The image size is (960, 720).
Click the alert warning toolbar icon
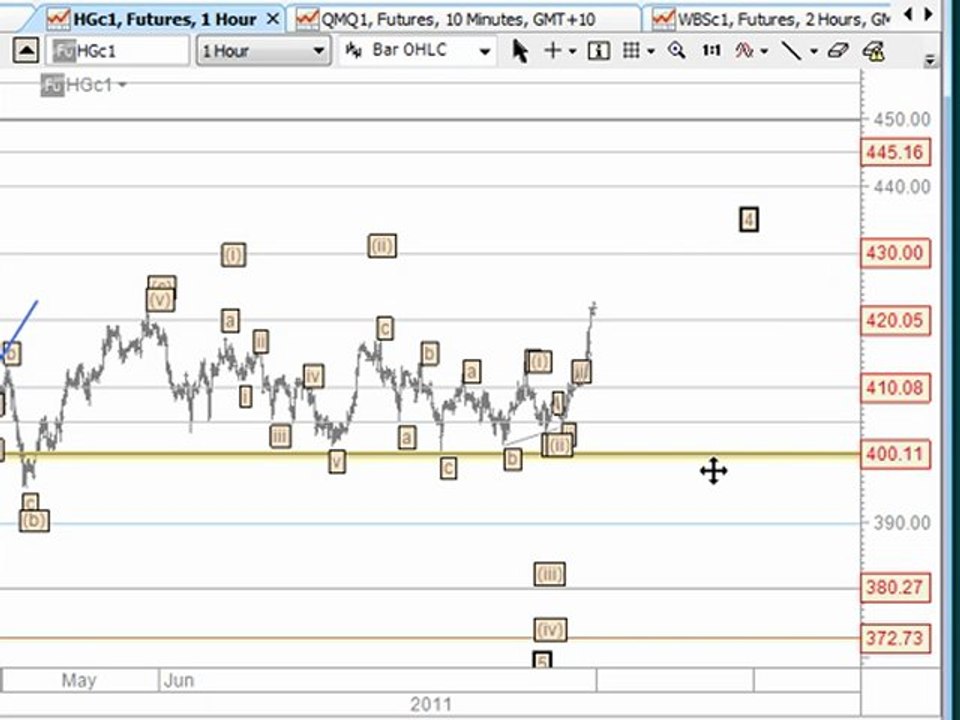[x=874, y=51]
